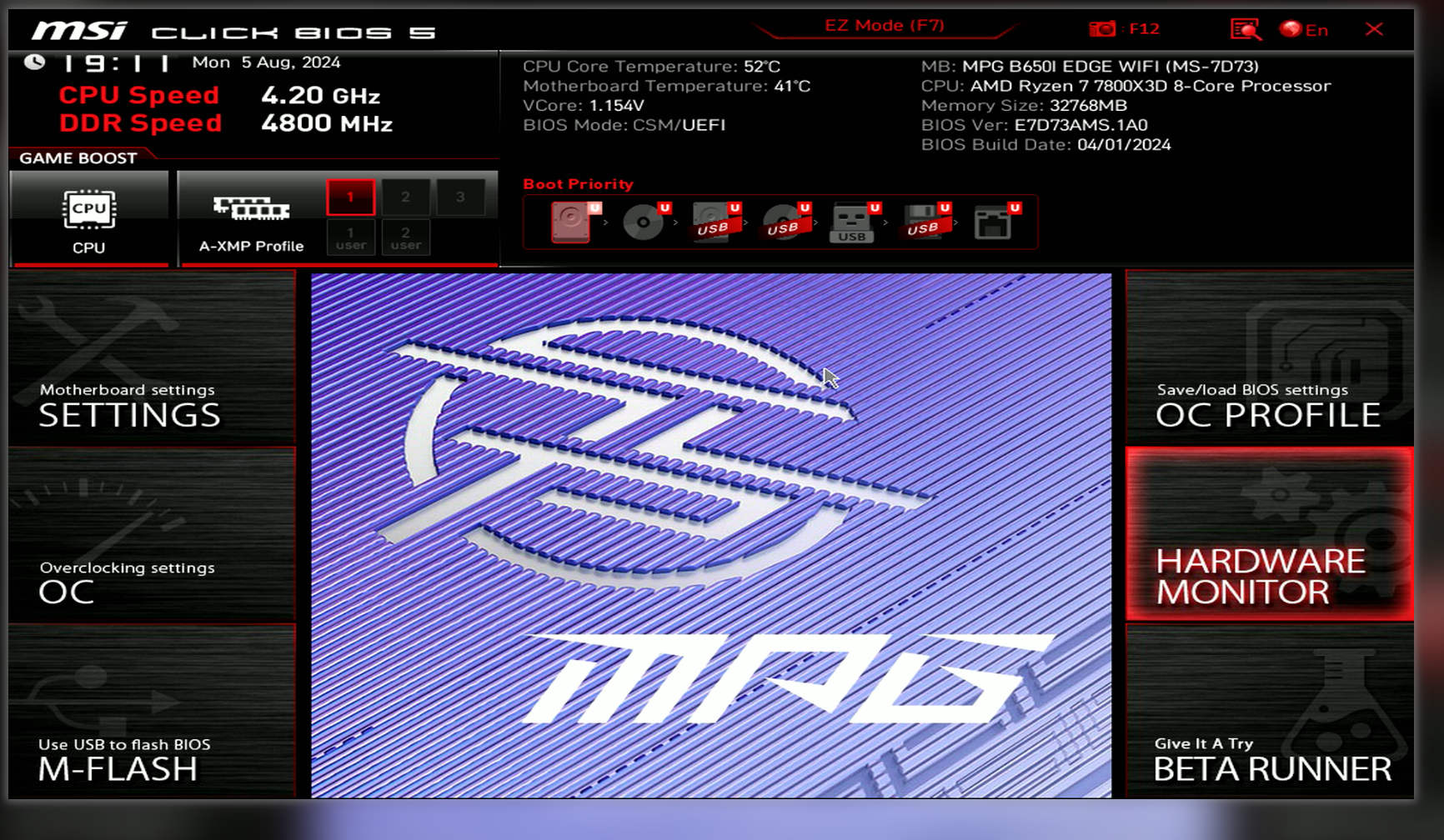
Task: Click the VCore 1.154V reading
Action: coord(583,106)
